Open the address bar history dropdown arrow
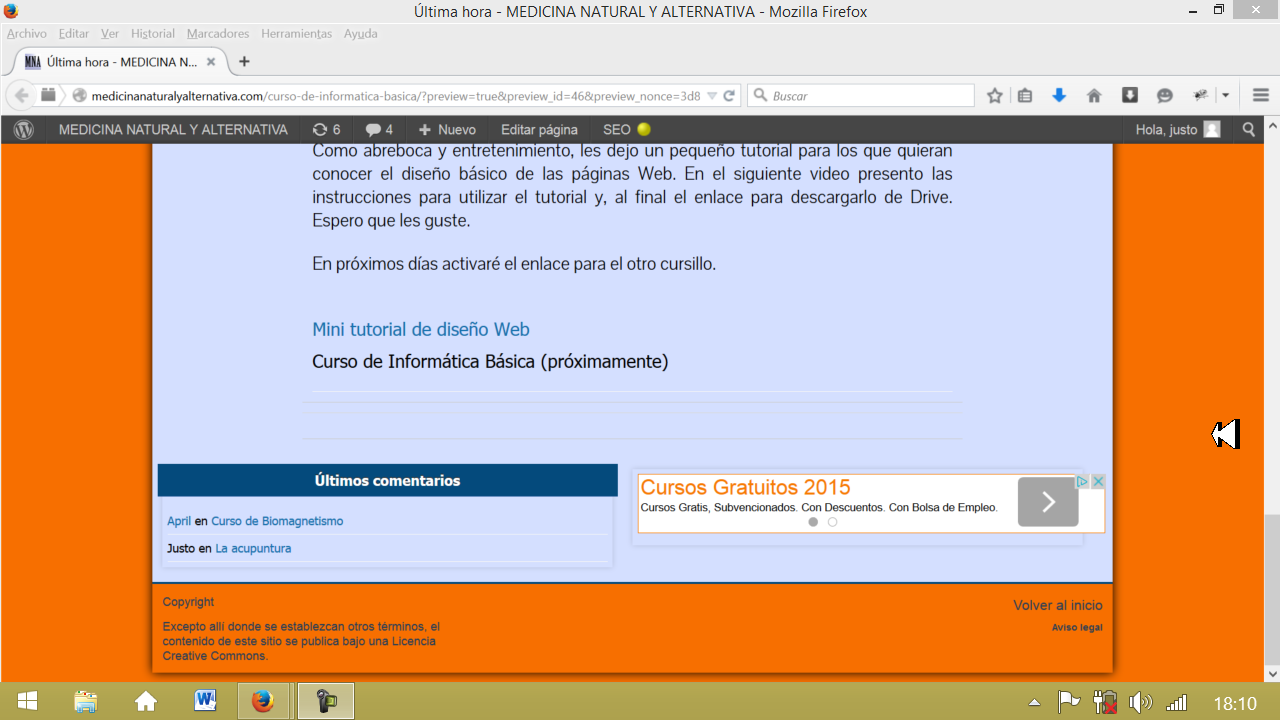 tap(712, 95)
